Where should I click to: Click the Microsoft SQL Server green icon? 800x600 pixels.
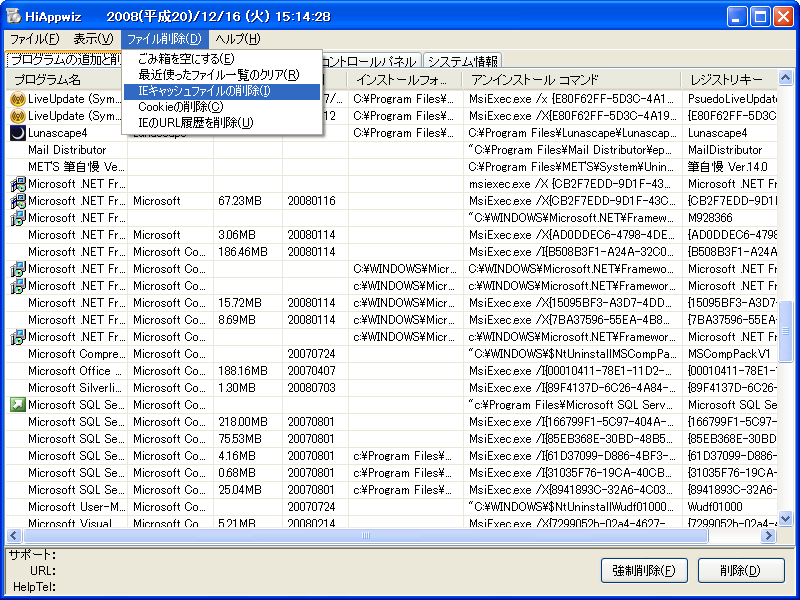click(18, 405)
